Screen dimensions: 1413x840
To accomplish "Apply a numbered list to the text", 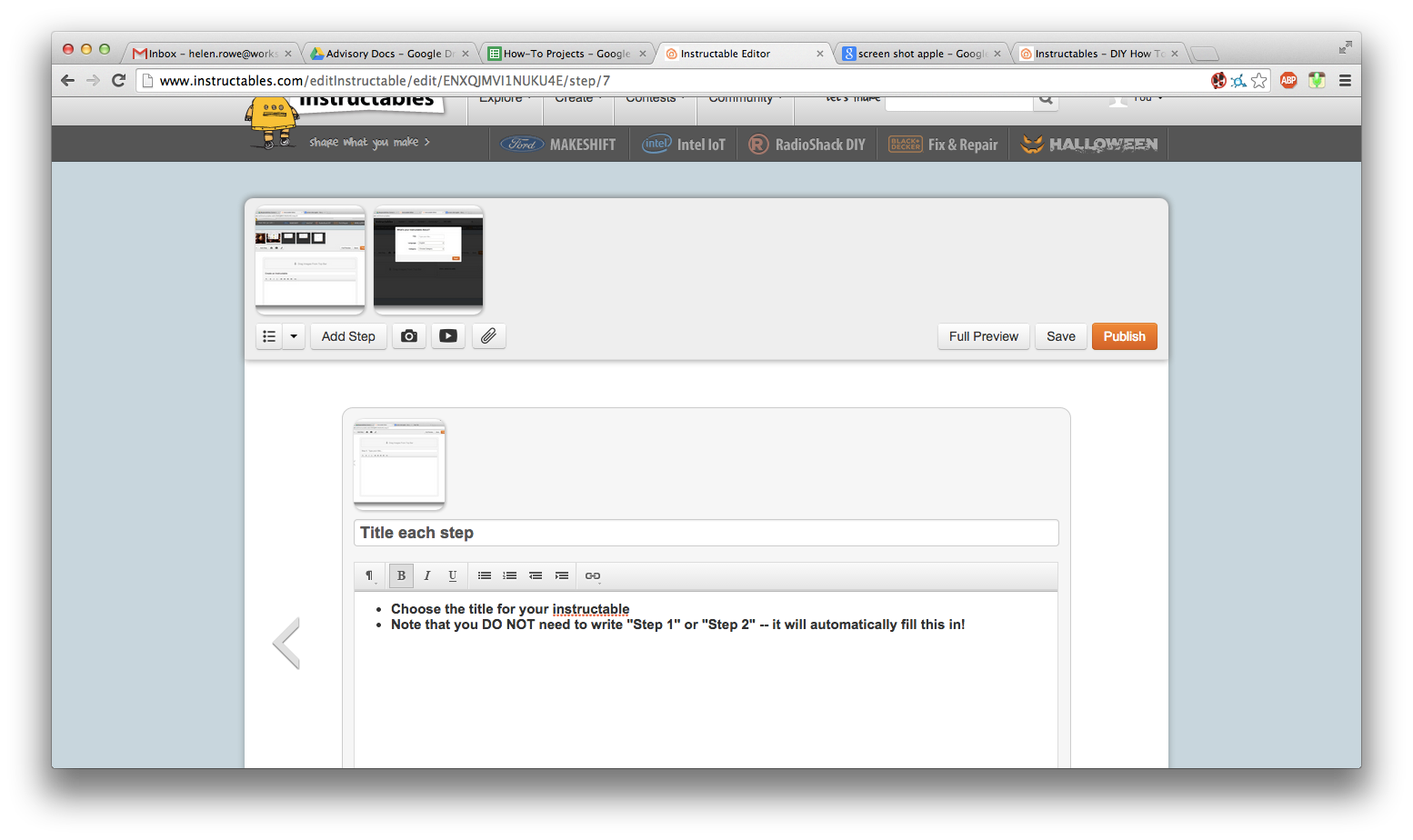I will (509, 575).
